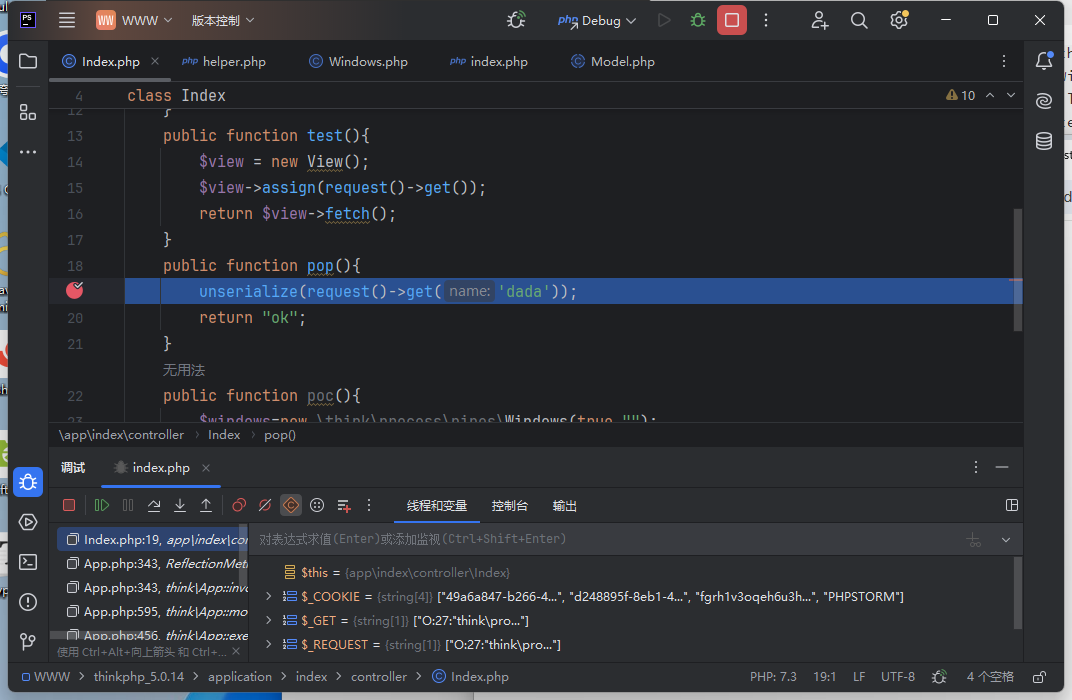Open the View Breakpoints dialog
The image size is (1072, 700).
click(x=239, y=506)
